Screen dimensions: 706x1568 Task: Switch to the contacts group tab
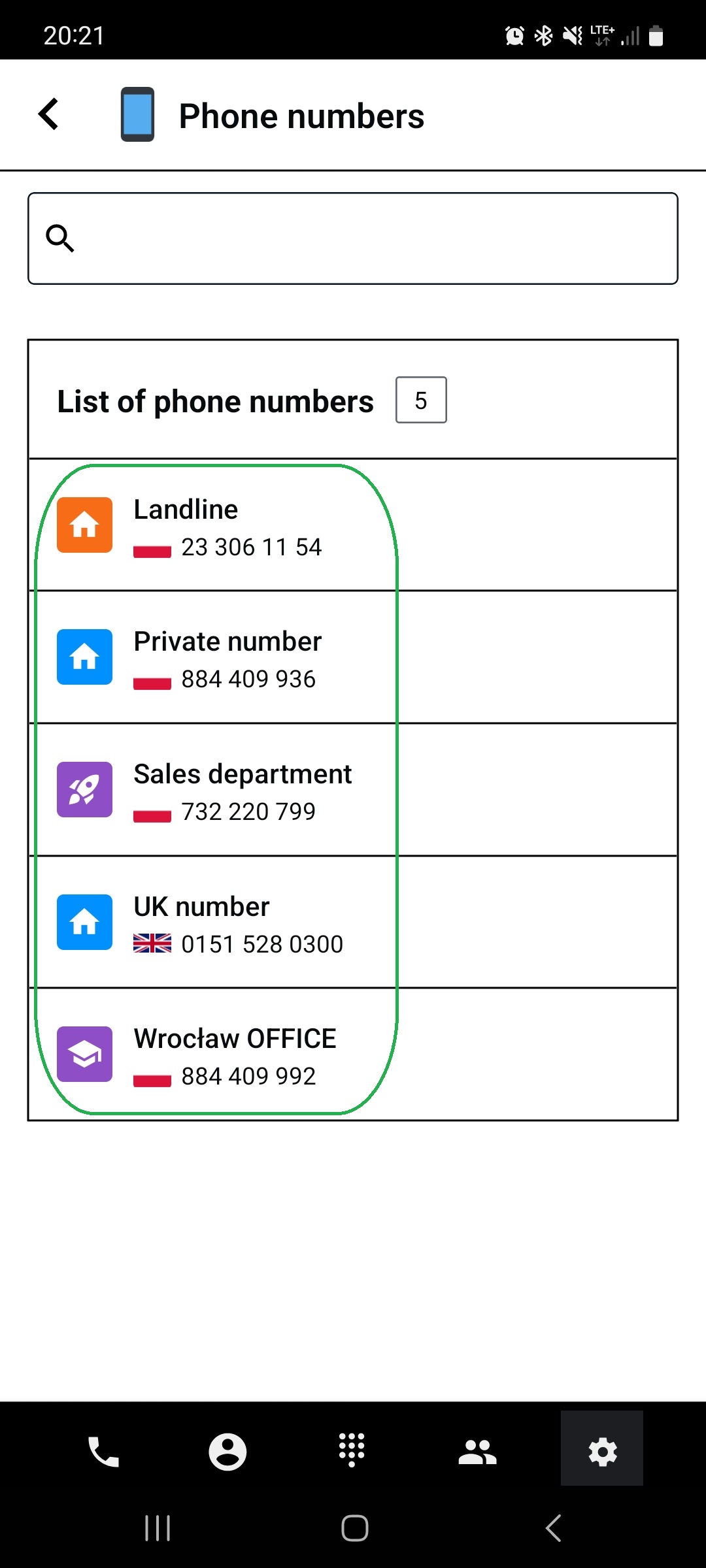coord(477,1452)
